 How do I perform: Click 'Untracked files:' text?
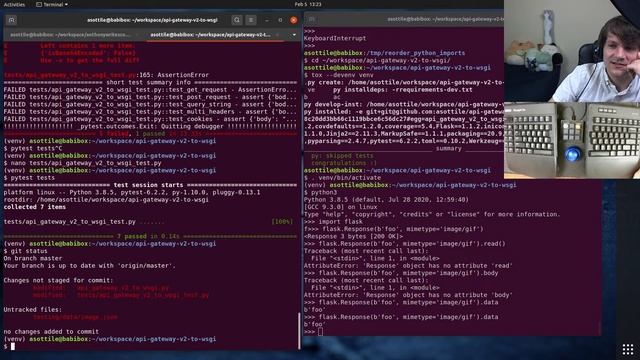33,310
